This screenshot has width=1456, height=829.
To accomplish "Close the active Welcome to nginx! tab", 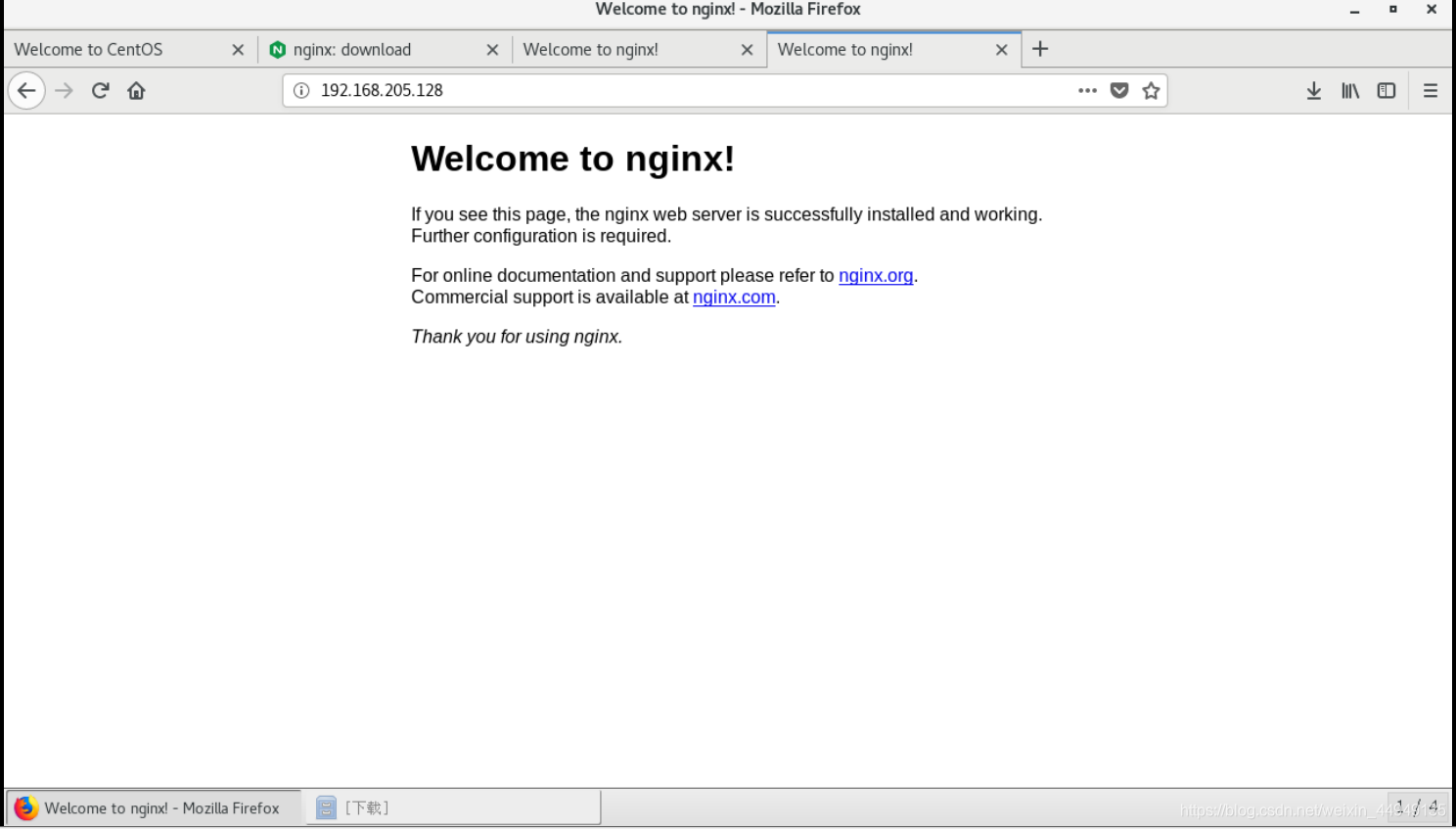I will (1001, 50).
